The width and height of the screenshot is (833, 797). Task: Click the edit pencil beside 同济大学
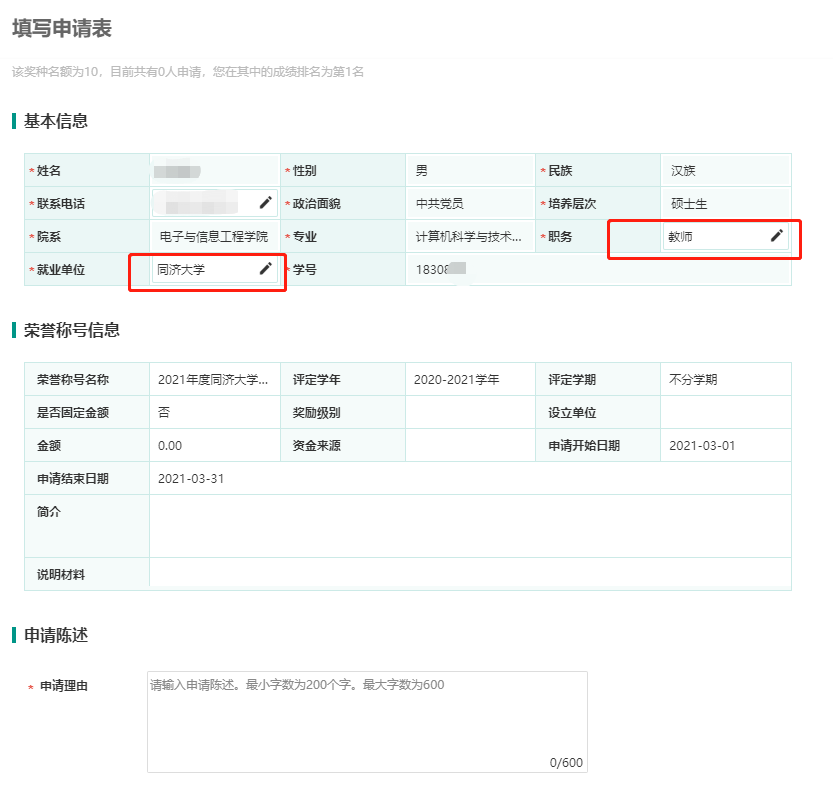265,268
